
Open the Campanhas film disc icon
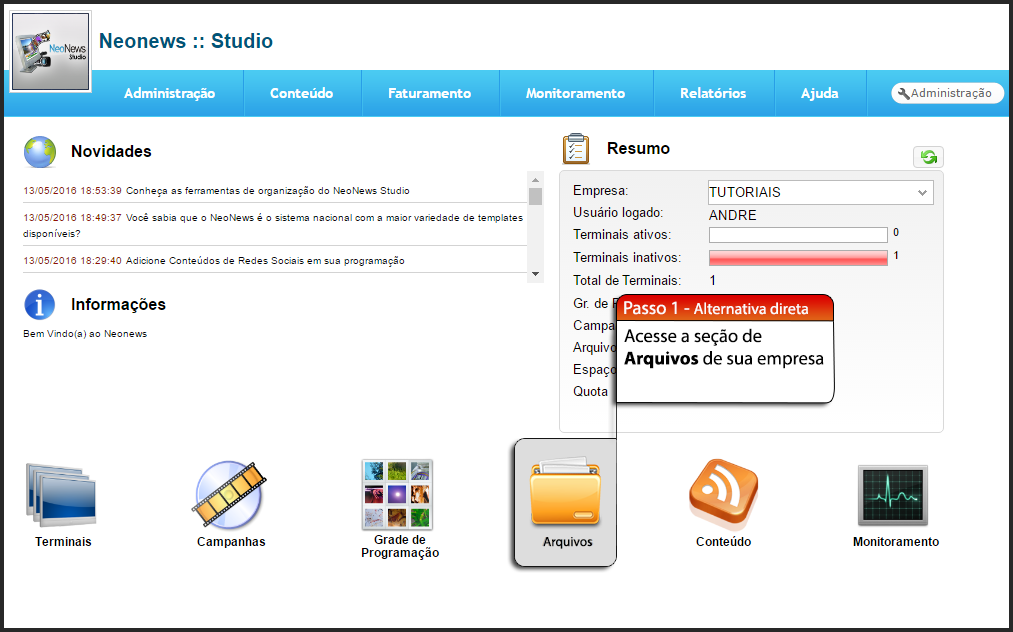coord(230,495)
